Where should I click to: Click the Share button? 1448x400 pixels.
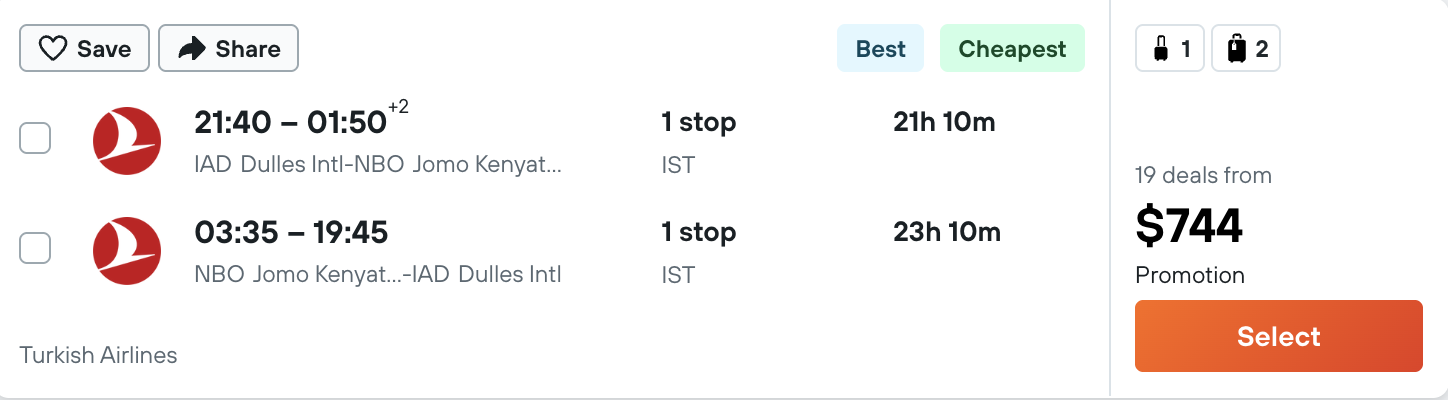click(229, 49)
